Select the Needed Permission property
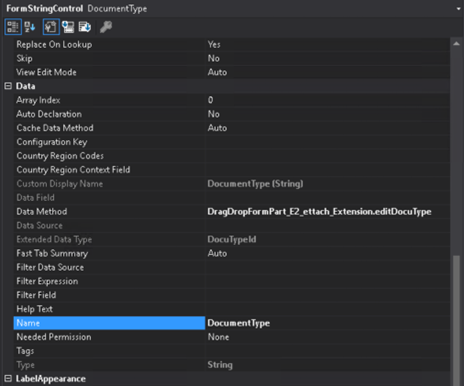Screen dimensions: 464x386 click(x=54, y=337)
